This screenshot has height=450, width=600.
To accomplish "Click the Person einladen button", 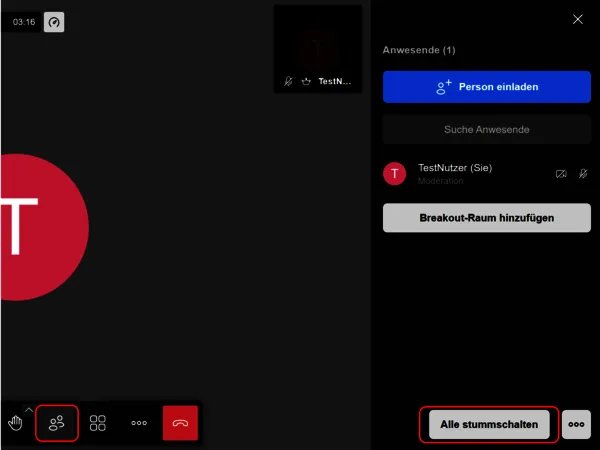I will 487,87.
